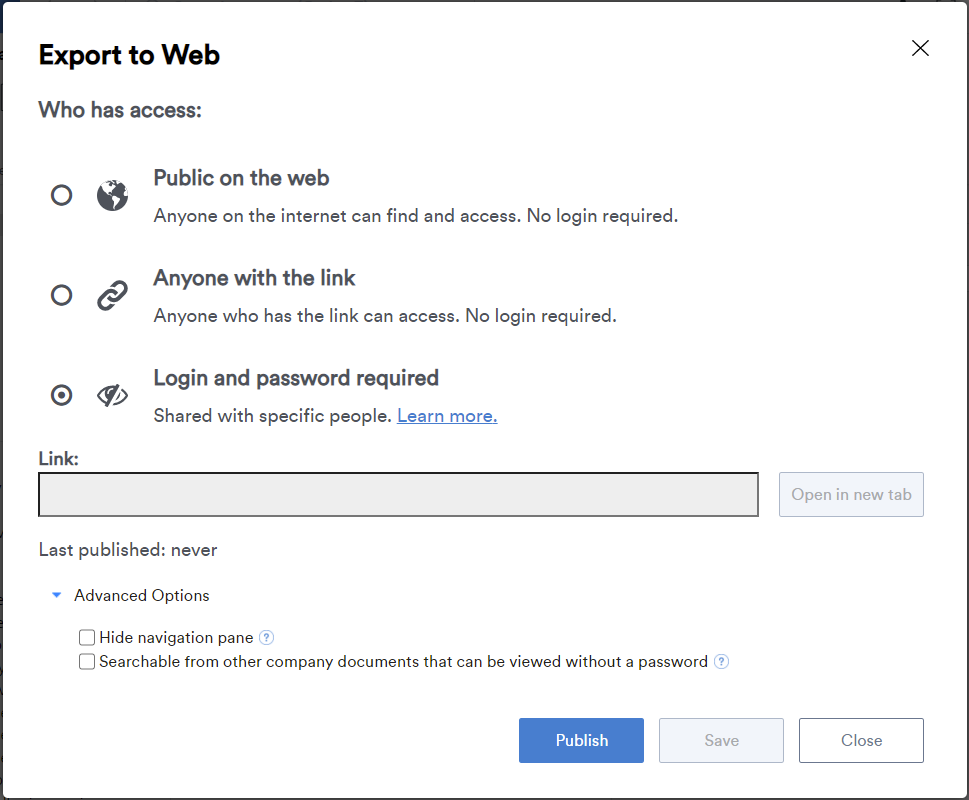Click the Save button
The image size is (969, 800).
(x=721, y=740)
